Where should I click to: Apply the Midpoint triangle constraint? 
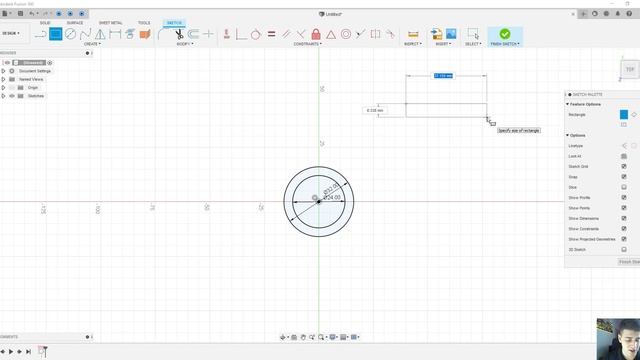[x=331, y=34]
